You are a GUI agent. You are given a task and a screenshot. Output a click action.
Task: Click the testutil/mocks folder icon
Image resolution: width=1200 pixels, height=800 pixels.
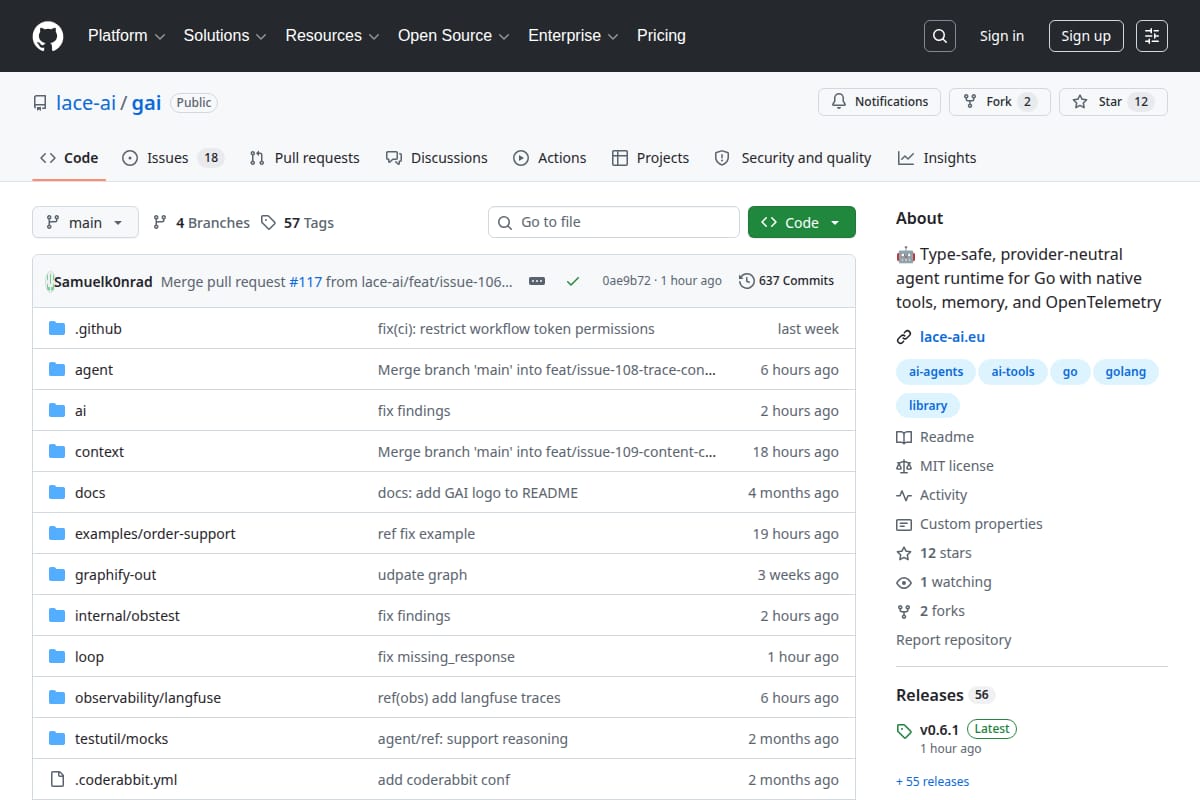pyautogui.click(x=57, y=739)
